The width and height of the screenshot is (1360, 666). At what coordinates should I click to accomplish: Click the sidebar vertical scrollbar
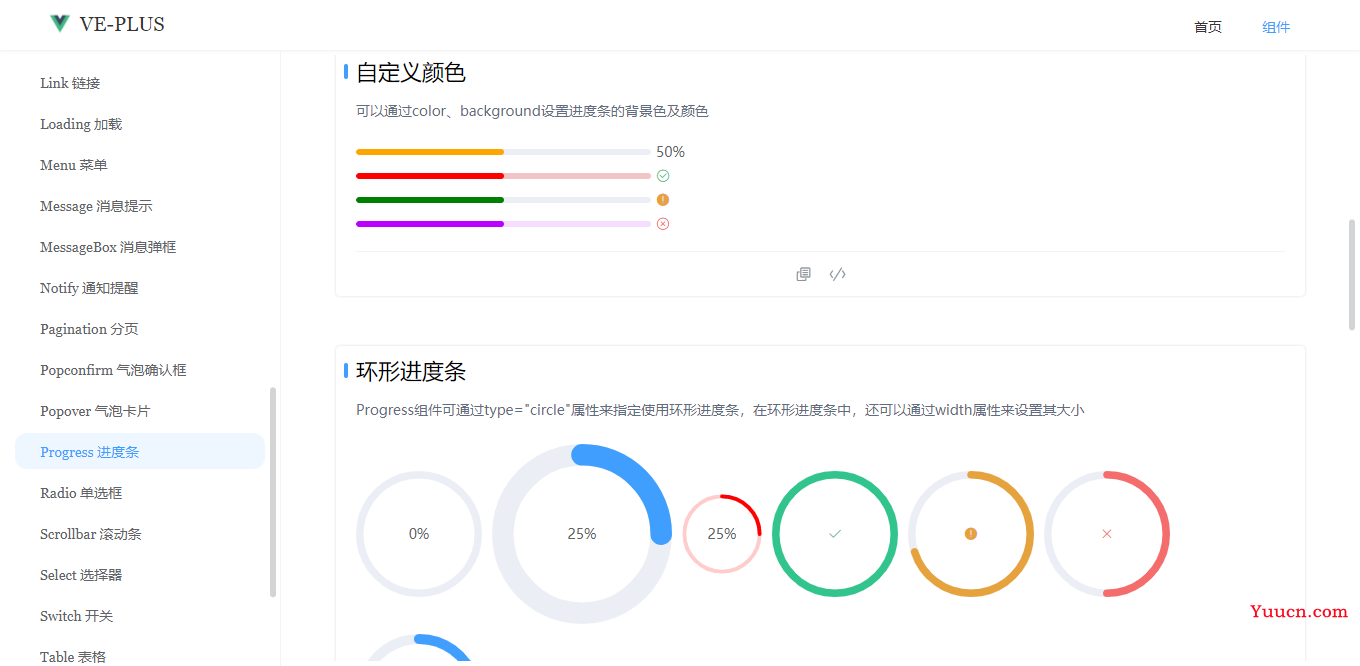[x=273, y=492]
